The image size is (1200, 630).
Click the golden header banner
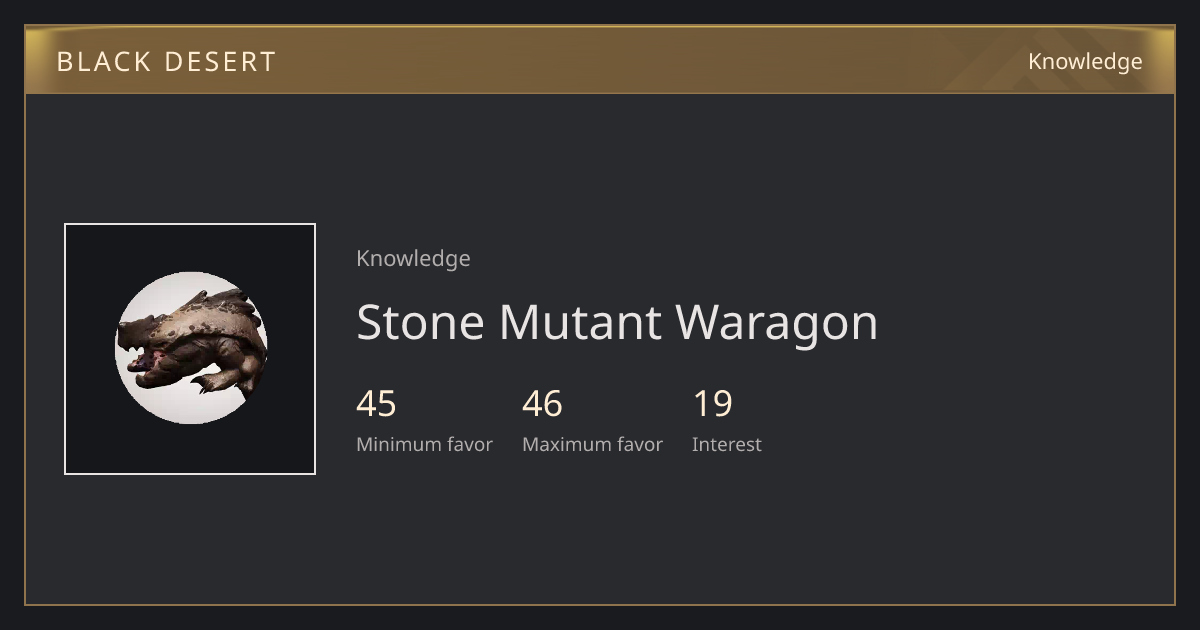600,60
